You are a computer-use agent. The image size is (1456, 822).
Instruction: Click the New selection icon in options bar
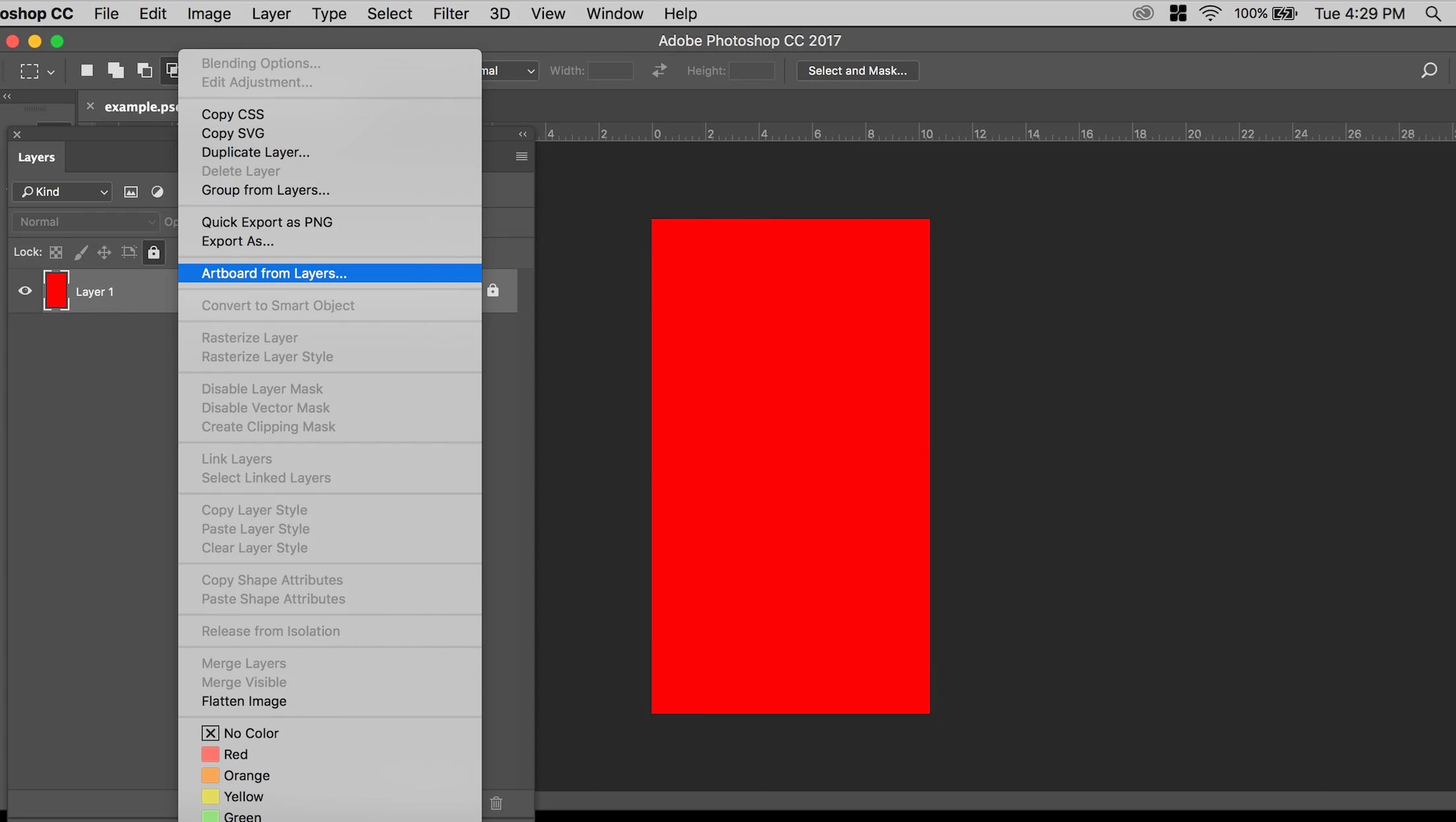coord(86,71)
